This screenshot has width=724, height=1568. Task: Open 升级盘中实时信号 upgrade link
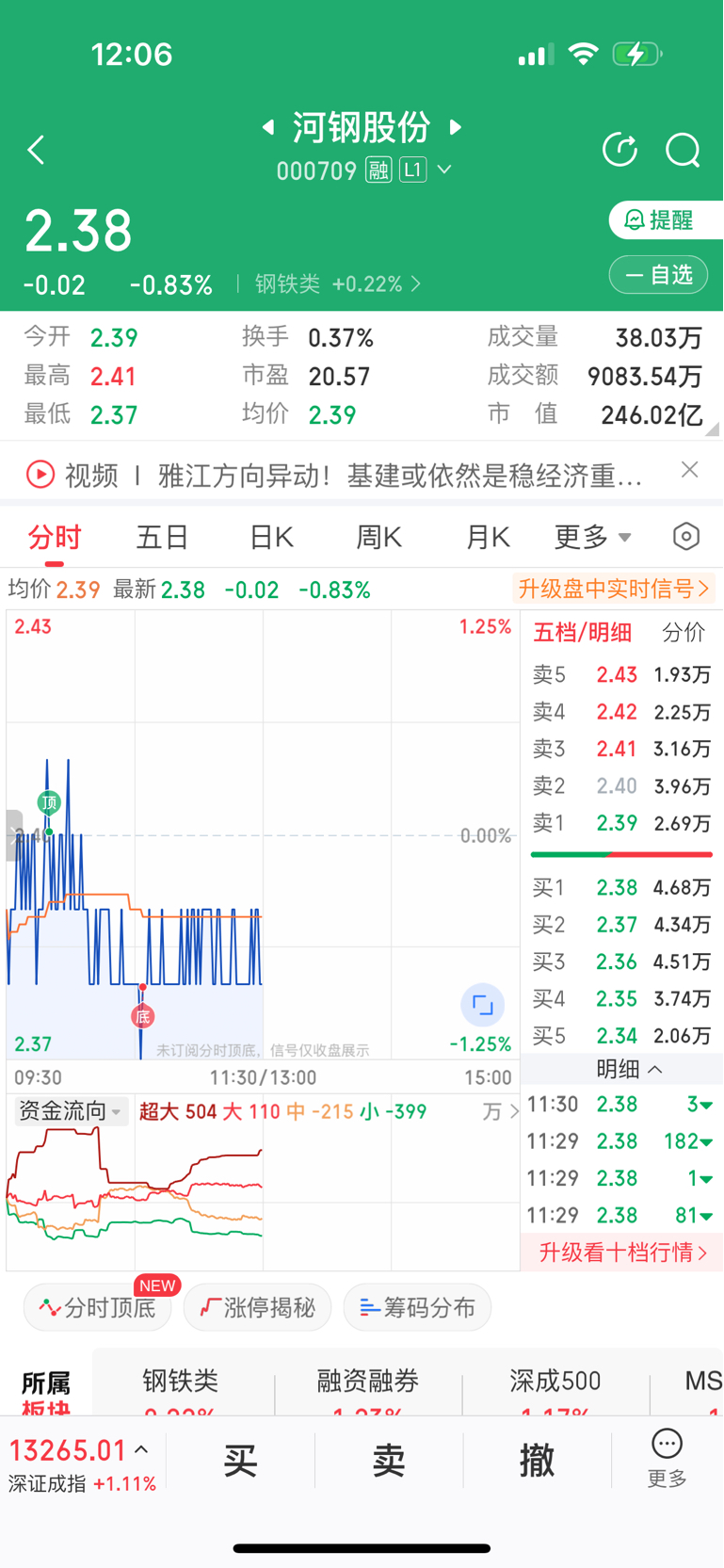click(613, 590)
